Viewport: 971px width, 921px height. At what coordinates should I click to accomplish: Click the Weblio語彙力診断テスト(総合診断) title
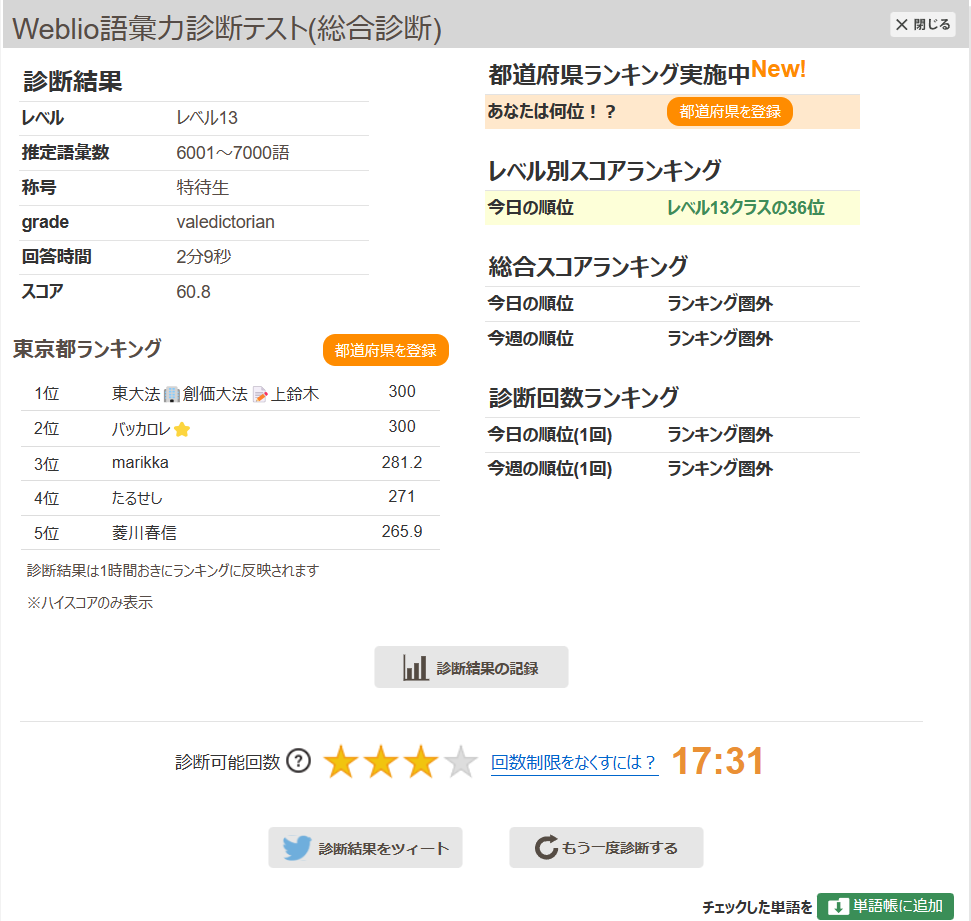pyautogui.click(x=227, y=28)
